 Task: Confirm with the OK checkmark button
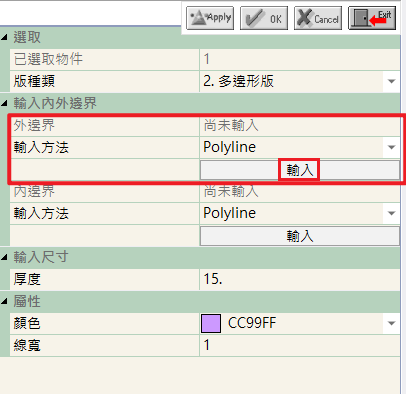pyautogui.click(x=264, y=18)
